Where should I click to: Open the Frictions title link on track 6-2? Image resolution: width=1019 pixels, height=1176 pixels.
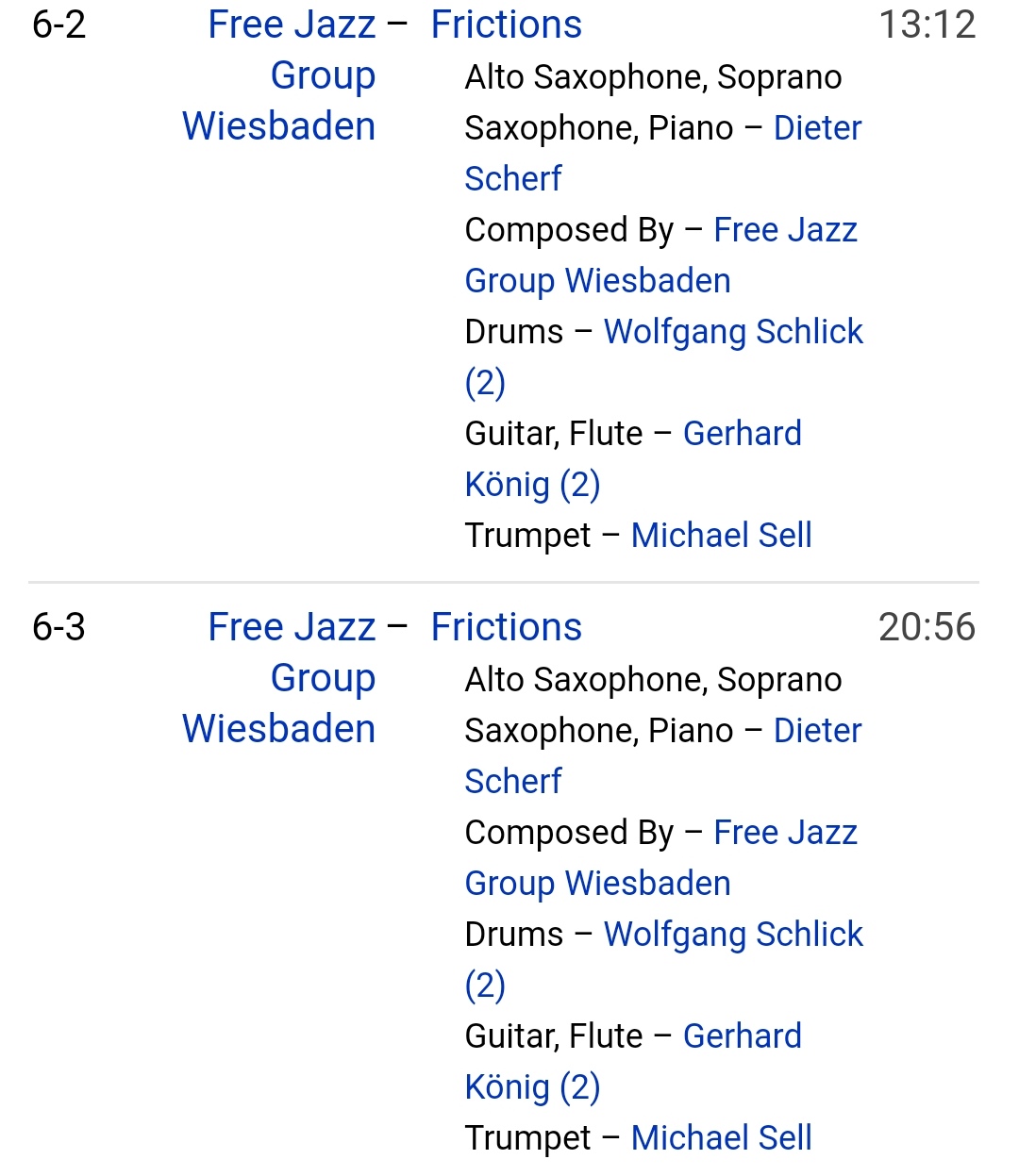point(506,25)
